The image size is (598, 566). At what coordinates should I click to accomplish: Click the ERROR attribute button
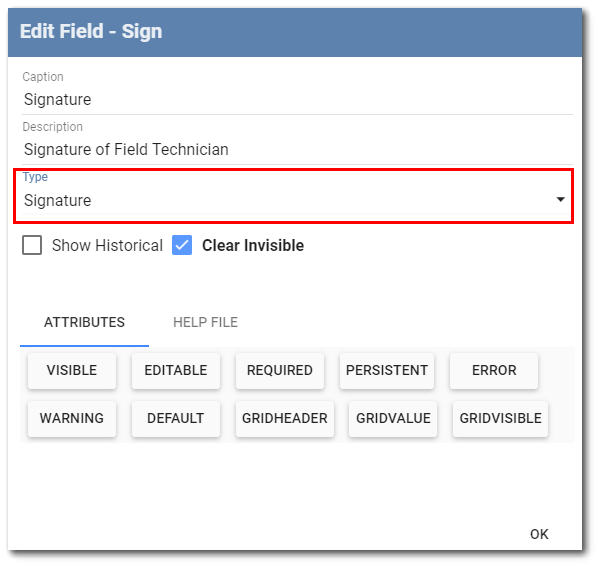(x=494, y=370)
